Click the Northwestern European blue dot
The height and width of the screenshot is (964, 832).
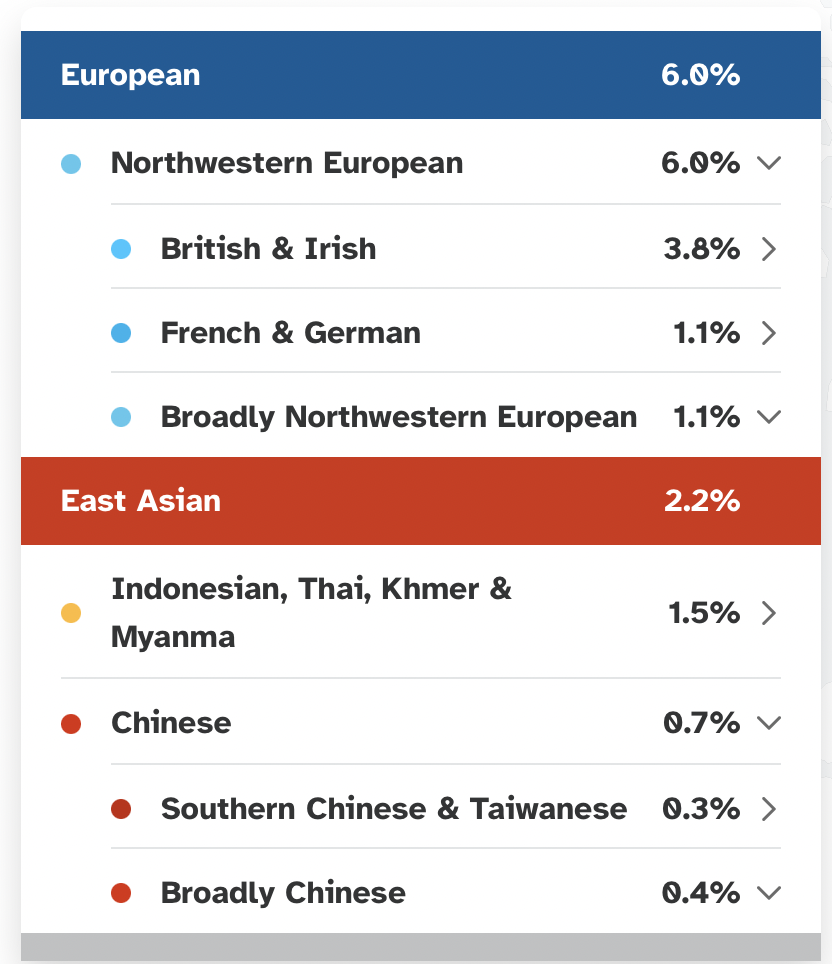(x=71, y=164)
